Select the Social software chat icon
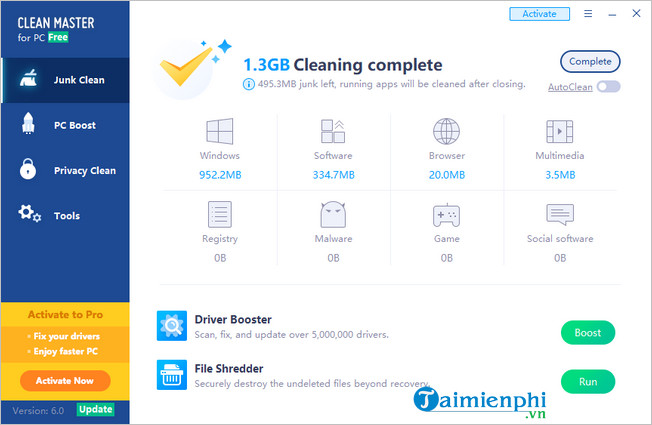The image size is (652, 425). point(560,214)
